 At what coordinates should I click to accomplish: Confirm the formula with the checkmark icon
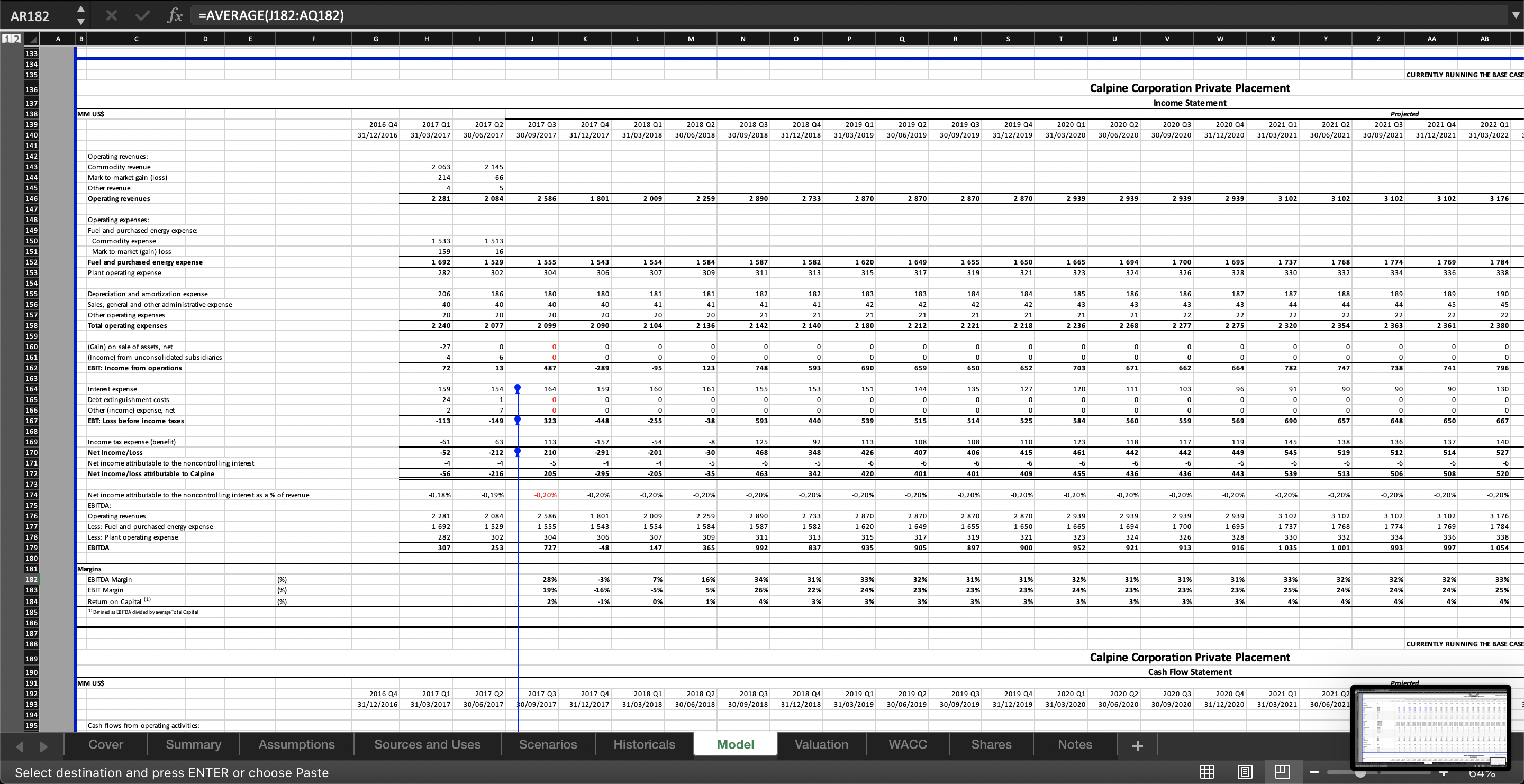click(142, 15)
